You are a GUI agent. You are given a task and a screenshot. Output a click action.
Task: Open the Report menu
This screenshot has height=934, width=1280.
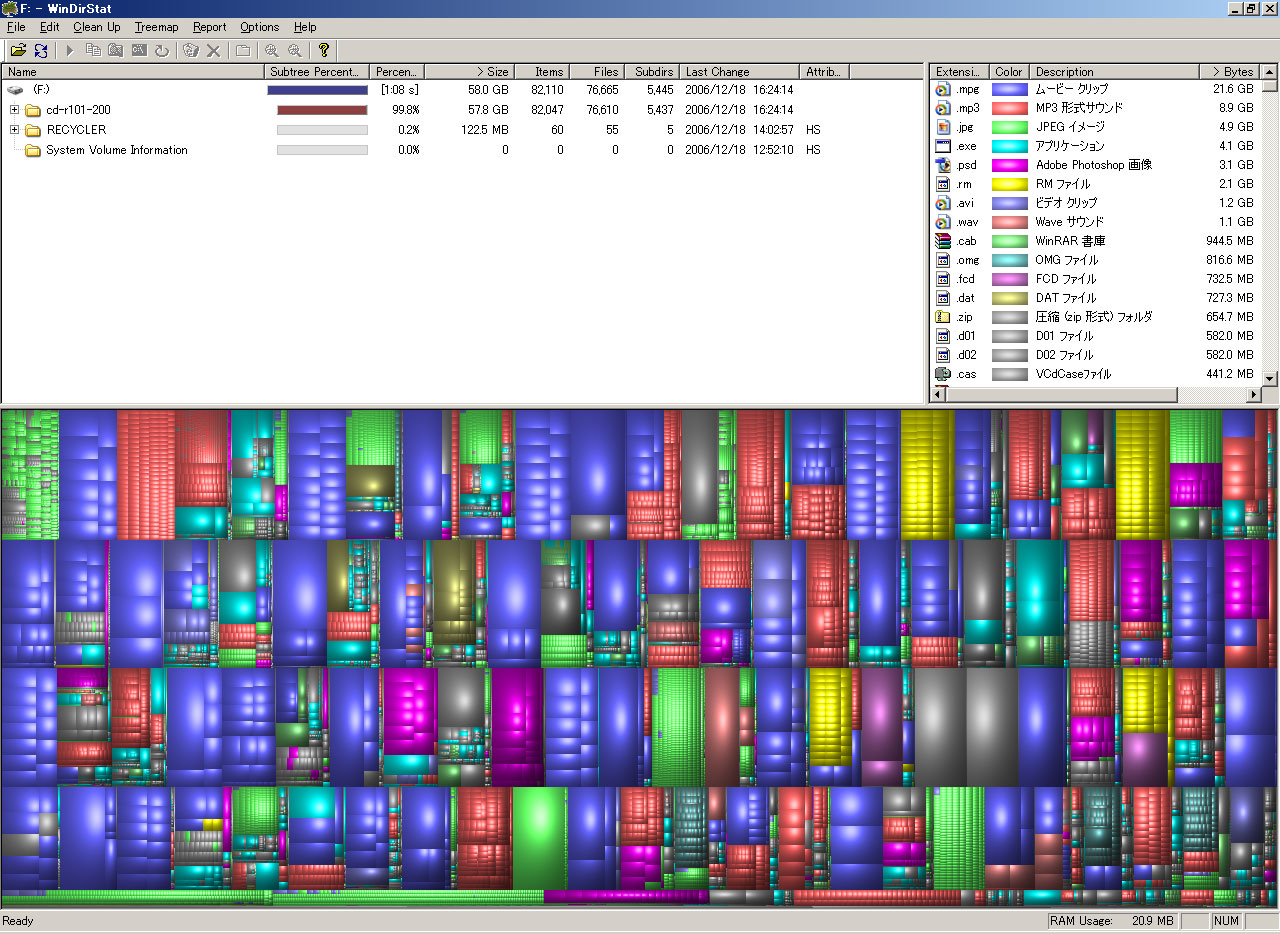(209, 27)
